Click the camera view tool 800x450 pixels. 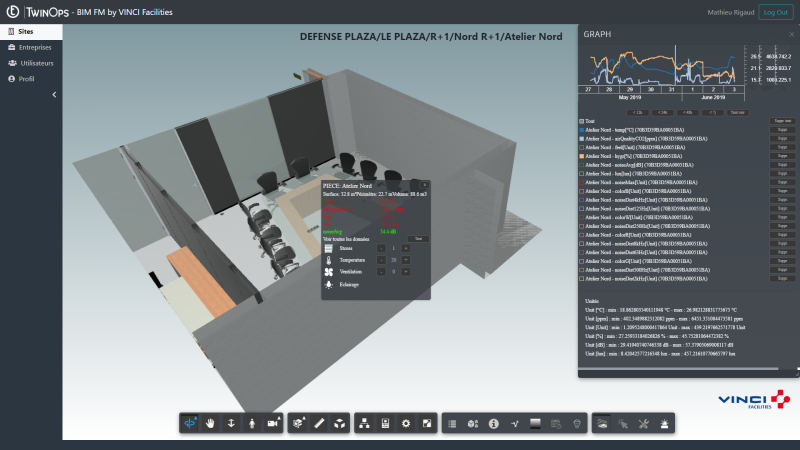pos(272,424)
